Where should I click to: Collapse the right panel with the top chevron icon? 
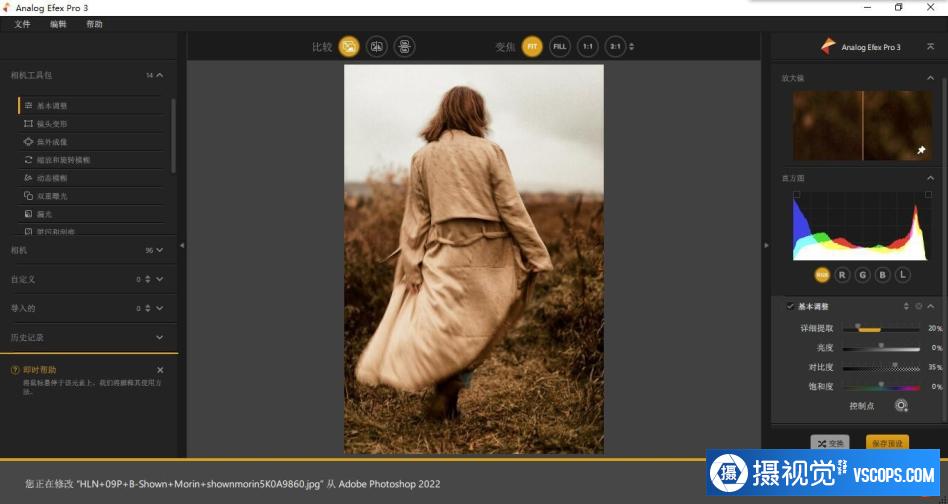pyautogui.click(x=930, y=47)
